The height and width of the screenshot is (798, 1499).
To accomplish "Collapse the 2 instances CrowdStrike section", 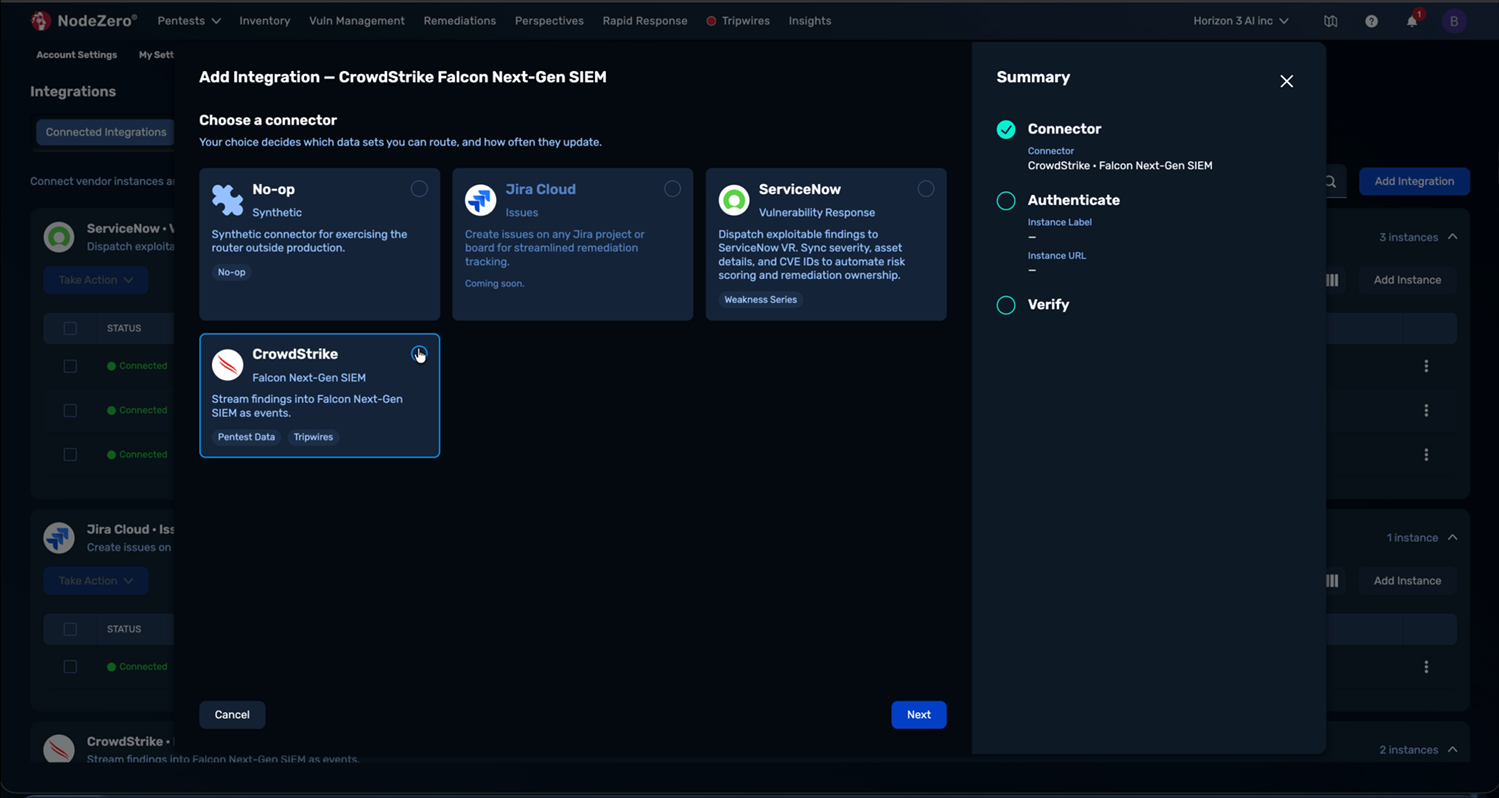I will 1453,750.
